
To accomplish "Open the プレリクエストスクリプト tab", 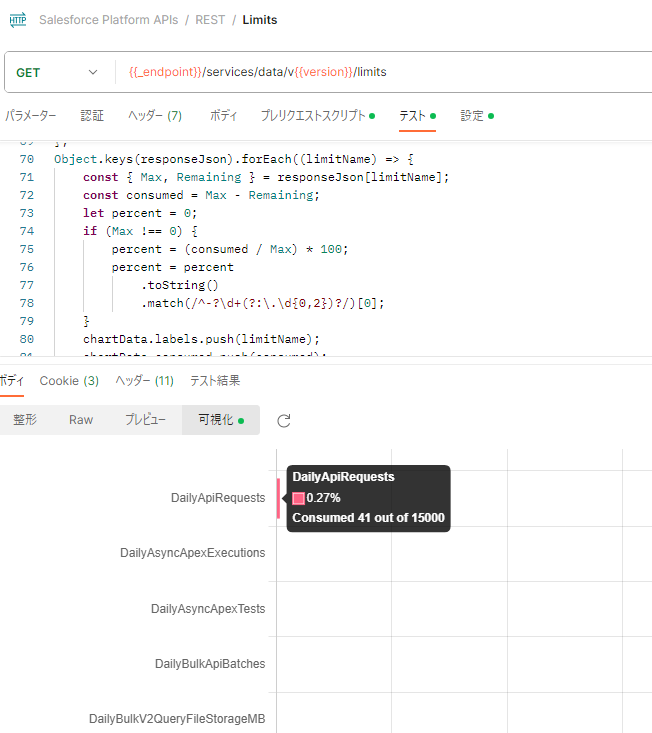I will [318, 115].
